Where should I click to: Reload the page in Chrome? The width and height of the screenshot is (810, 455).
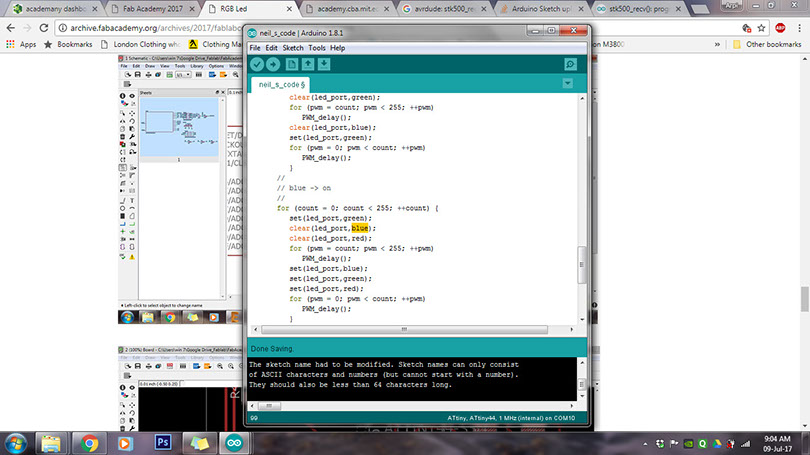pyautogui.click(x=44, y=28)
